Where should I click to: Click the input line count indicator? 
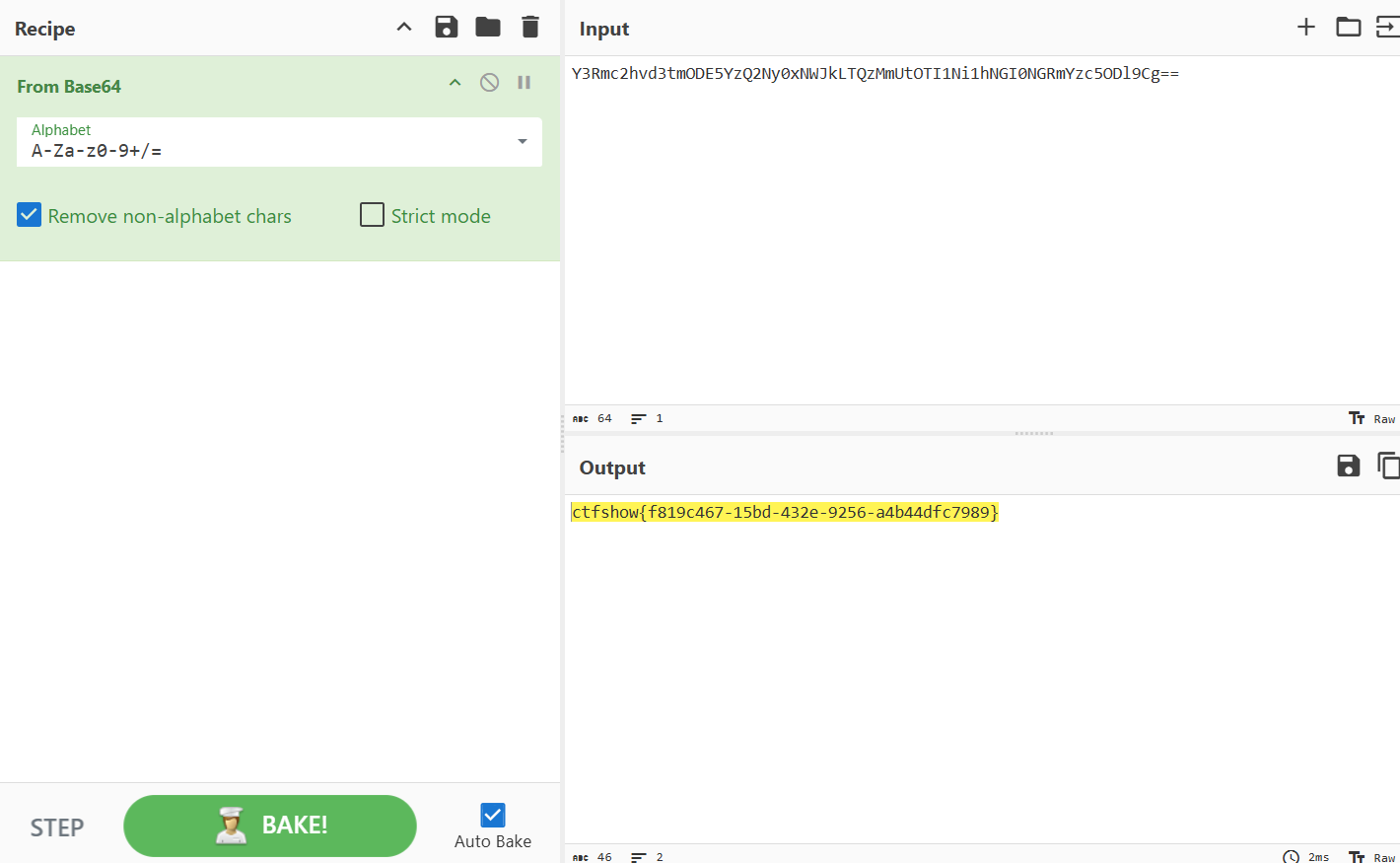(x=647, y=418)
